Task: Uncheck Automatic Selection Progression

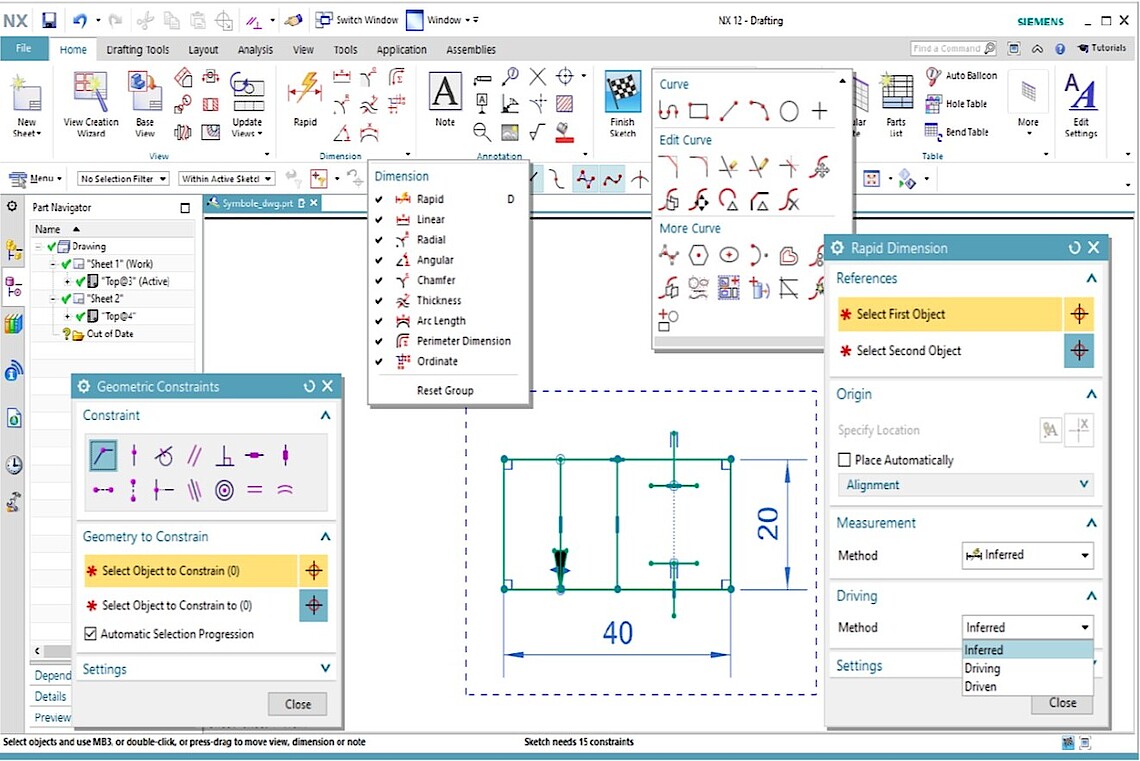Action: 91,634
